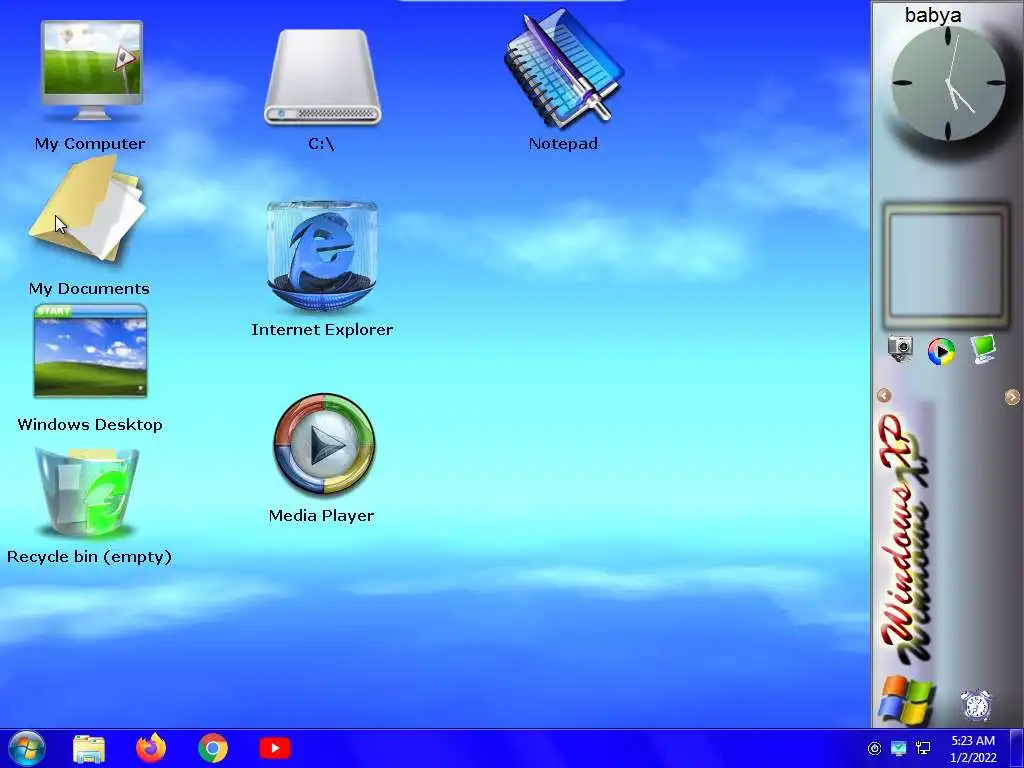Launch Notepad from its desktop icon

pos(564,68)
